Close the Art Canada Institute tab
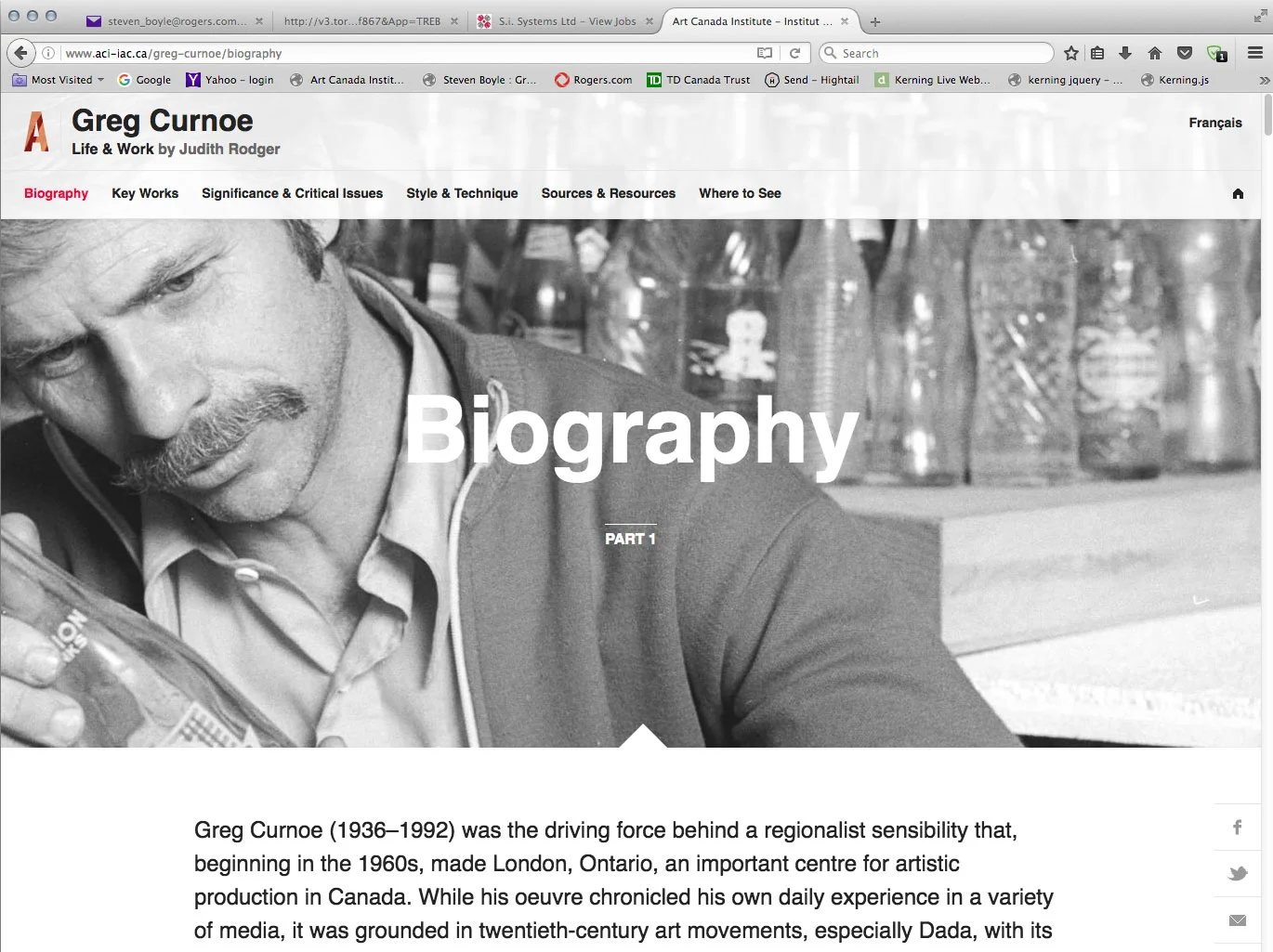Image resolution: width=1273 pixels, height=952 pixels. click(844, 21)
